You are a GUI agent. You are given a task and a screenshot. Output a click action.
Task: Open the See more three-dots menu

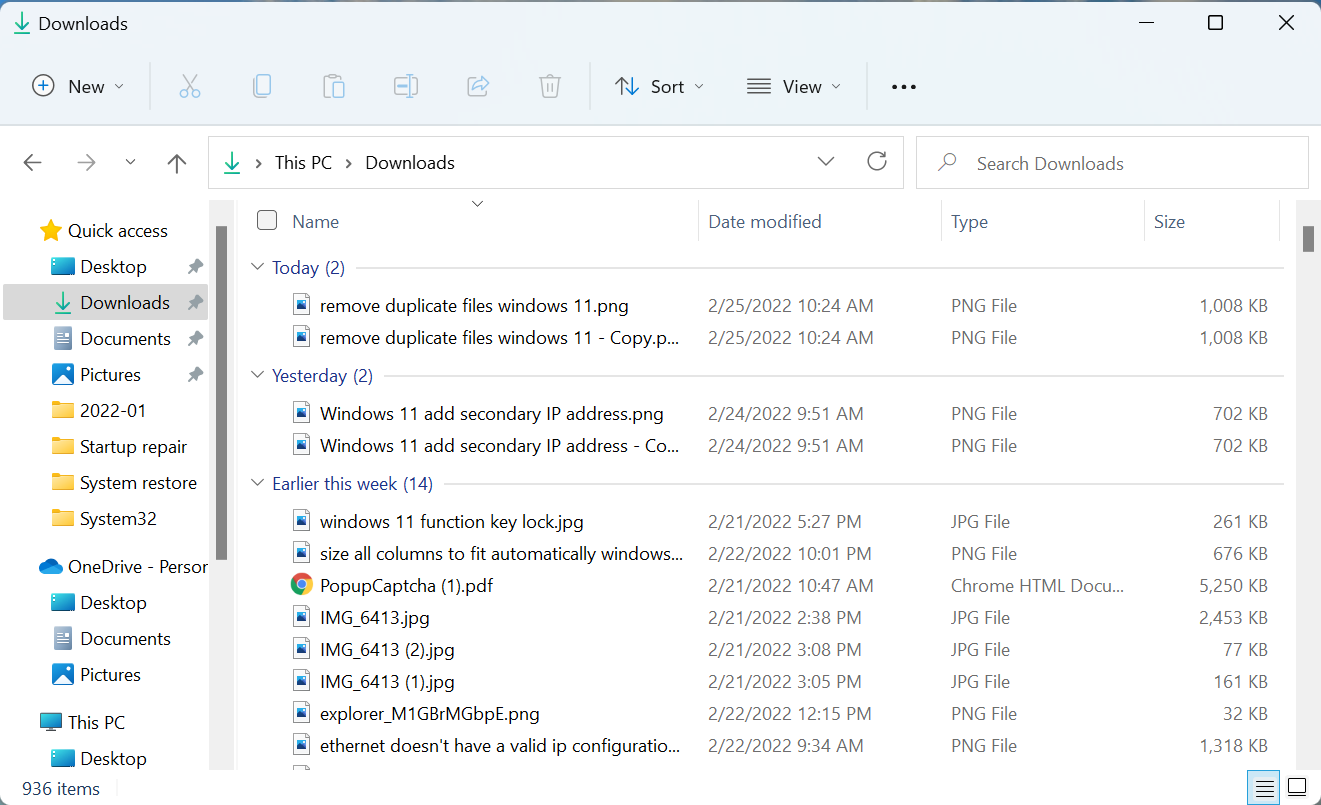(x=903, y=87)
